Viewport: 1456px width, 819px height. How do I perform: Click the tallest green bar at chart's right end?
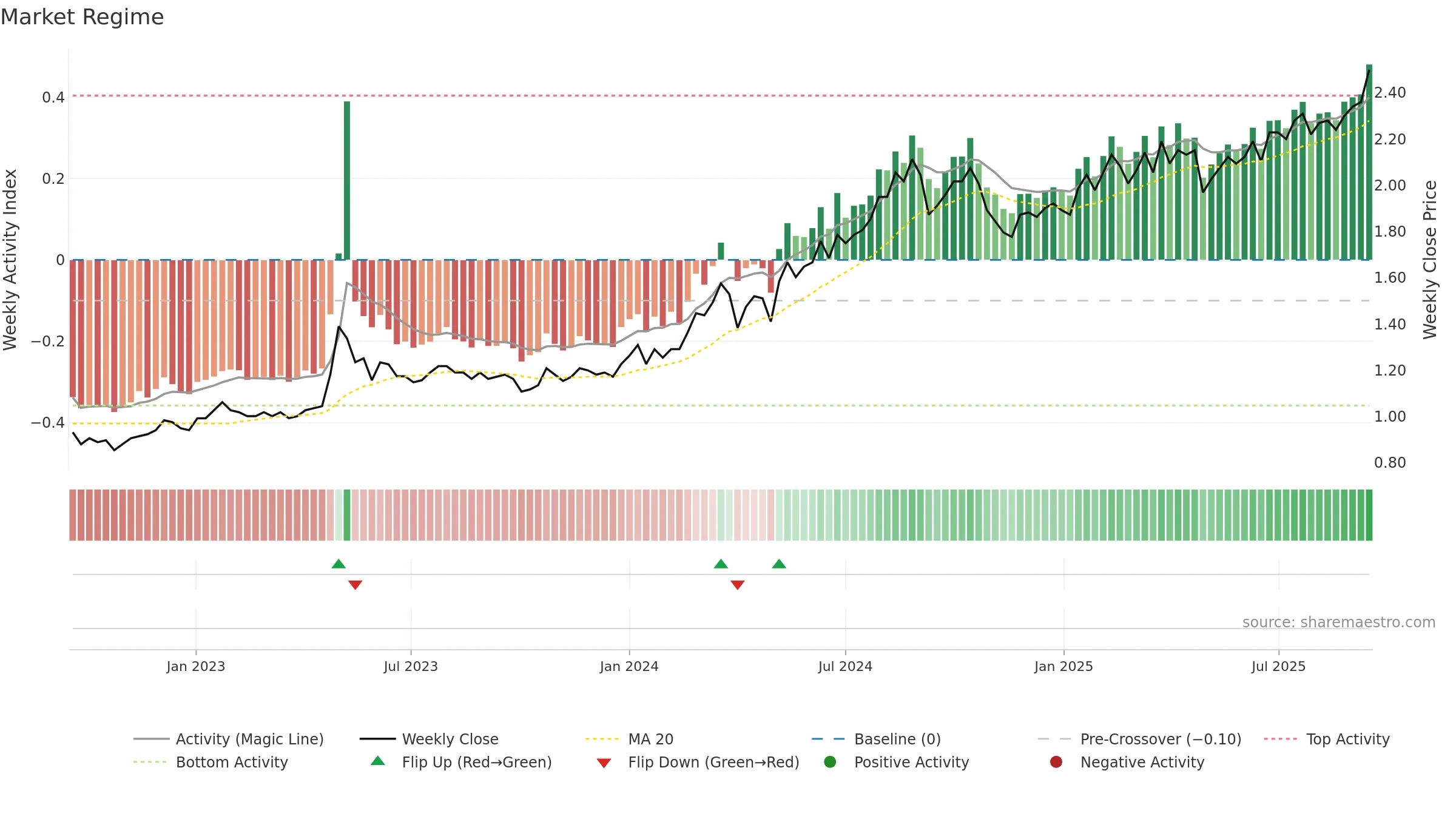tap(1369, 162)
